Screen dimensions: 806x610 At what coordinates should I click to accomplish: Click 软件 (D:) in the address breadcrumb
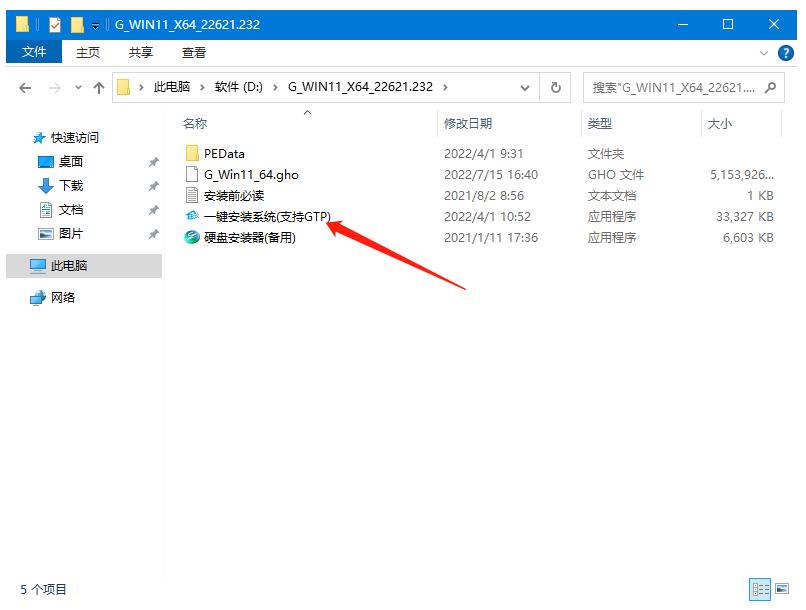[239, 87]
